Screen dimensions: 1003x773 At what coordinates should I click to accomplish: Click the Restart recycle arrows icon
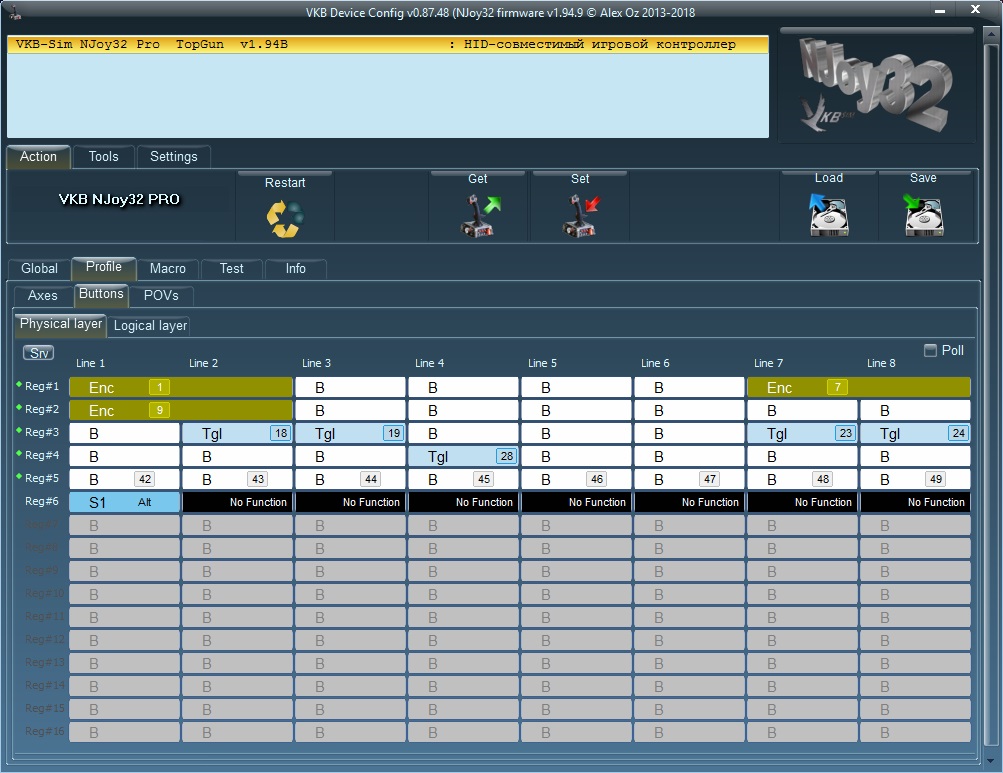point(285,218)
